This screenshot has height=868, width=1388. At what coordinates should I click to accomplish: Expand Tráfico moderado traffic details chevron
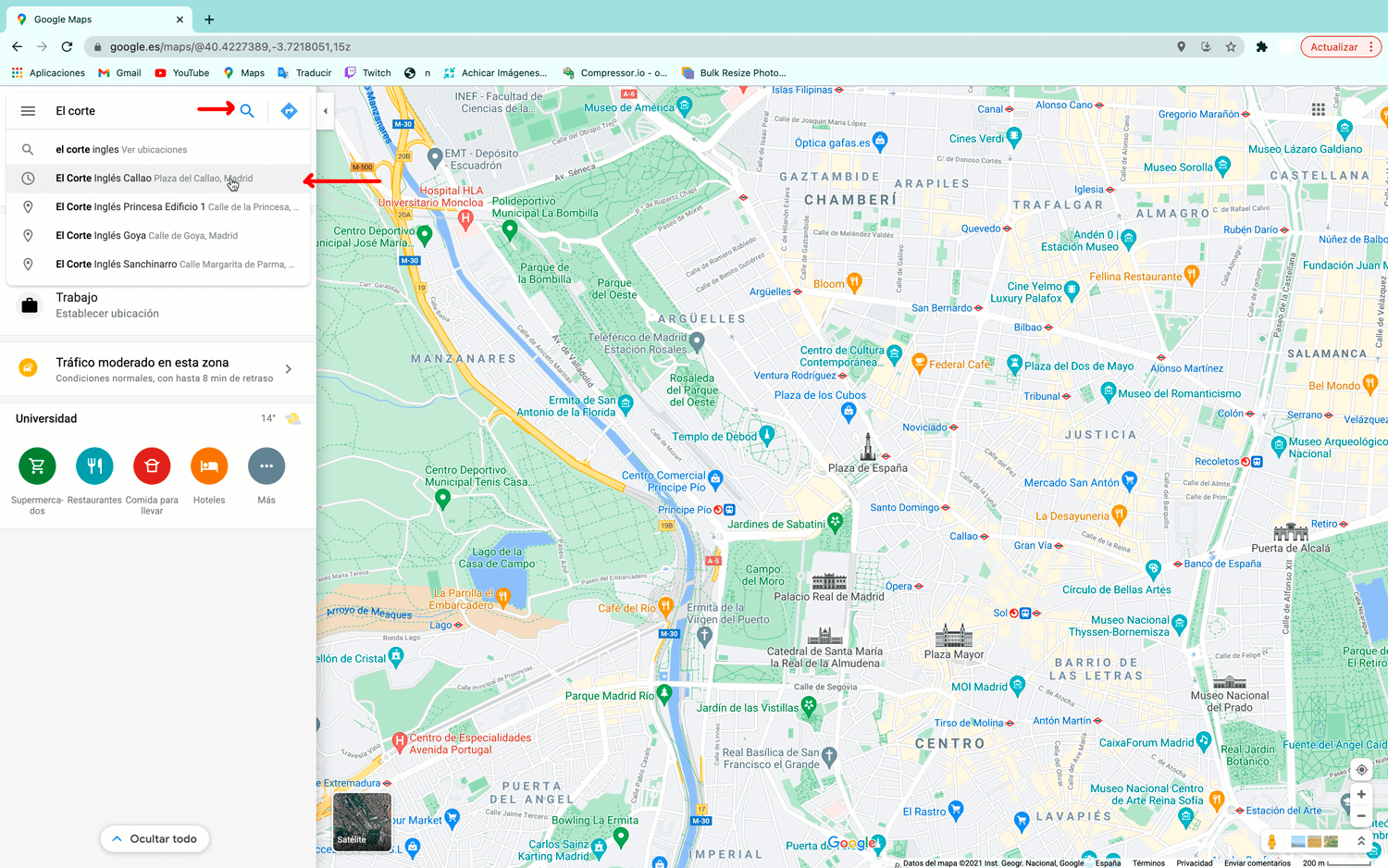pos(289,369)
